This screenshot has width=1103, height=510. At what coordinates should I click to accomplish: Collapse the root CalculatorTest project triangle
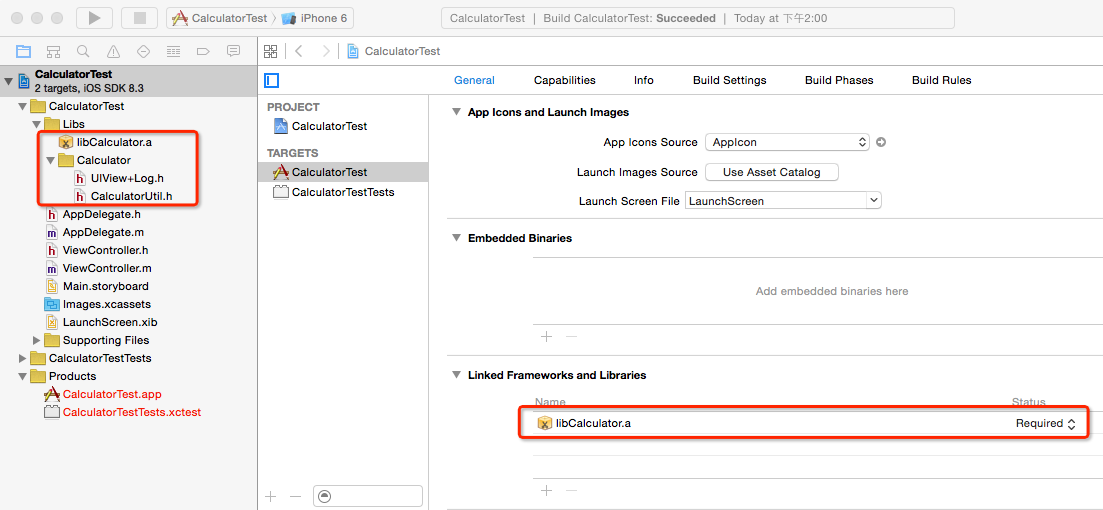point(8,81)
